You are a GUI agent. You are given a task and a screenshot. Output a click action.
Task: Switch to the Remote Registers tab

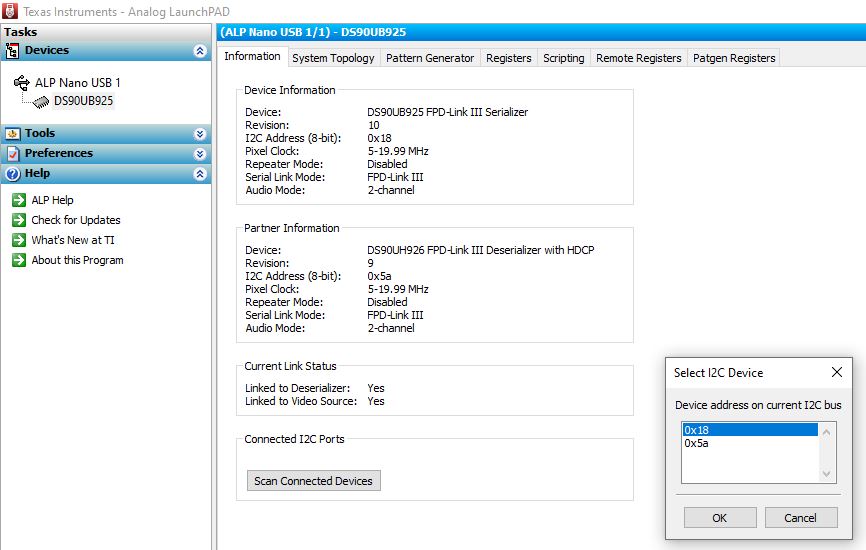click(638, 58)
